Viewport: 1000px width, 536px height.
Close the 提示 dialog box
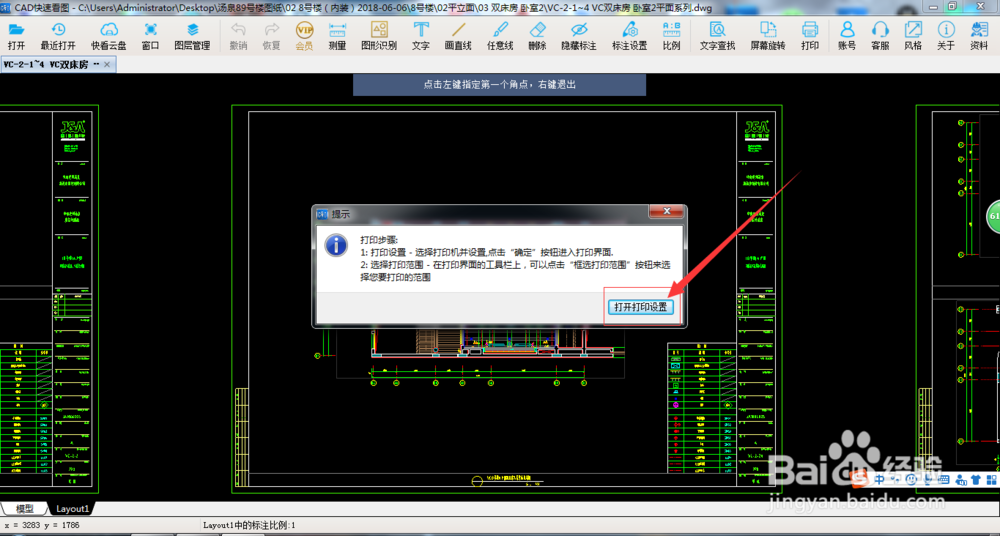666,213
